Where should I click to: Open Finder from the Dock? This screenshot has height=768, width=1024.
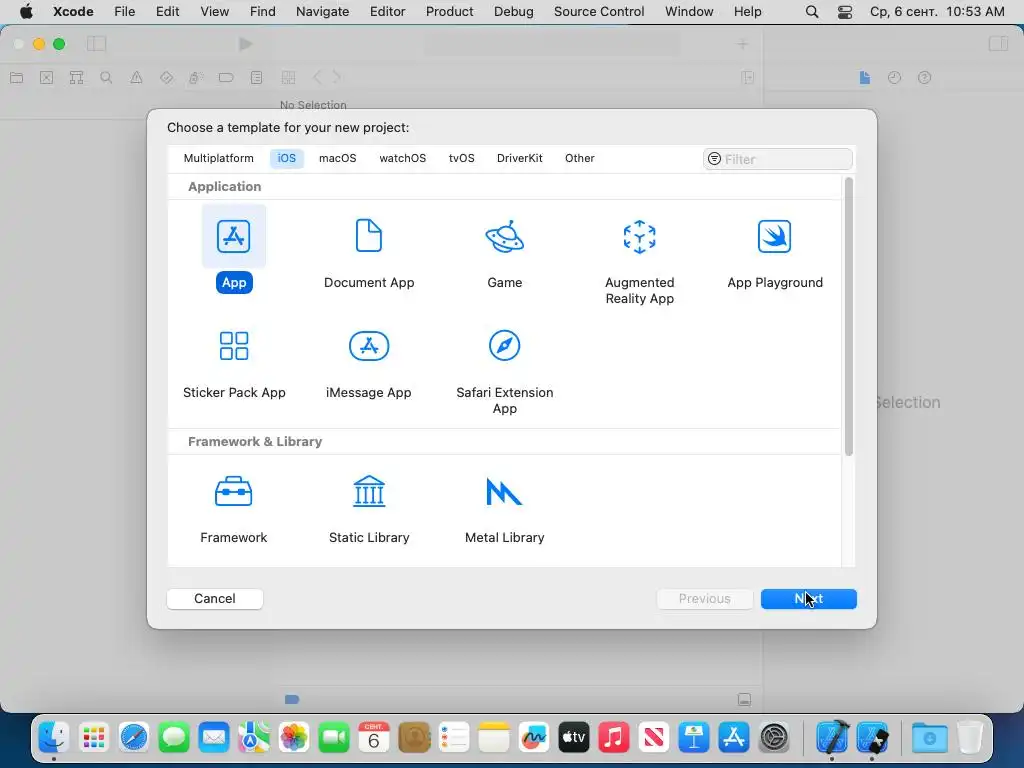(54, 738)
